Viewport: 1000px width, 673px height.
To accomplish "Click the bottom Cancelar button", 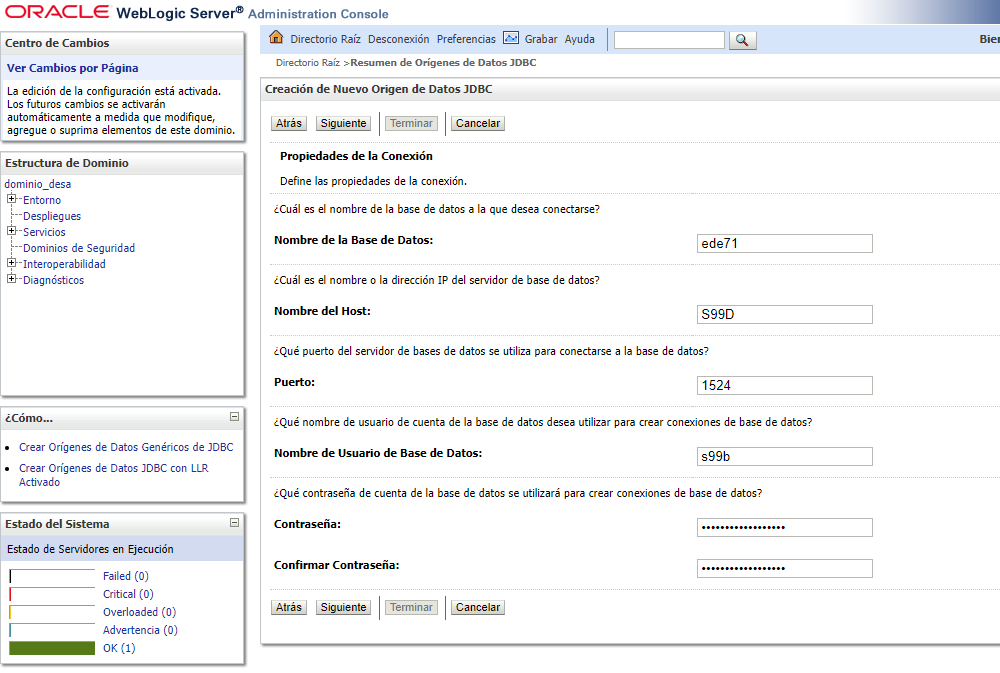I will (478, 607).
